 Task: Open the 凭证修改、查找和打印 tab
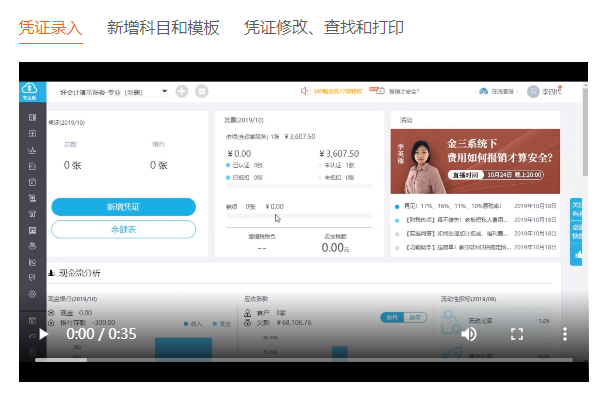(x=323, y=28)
